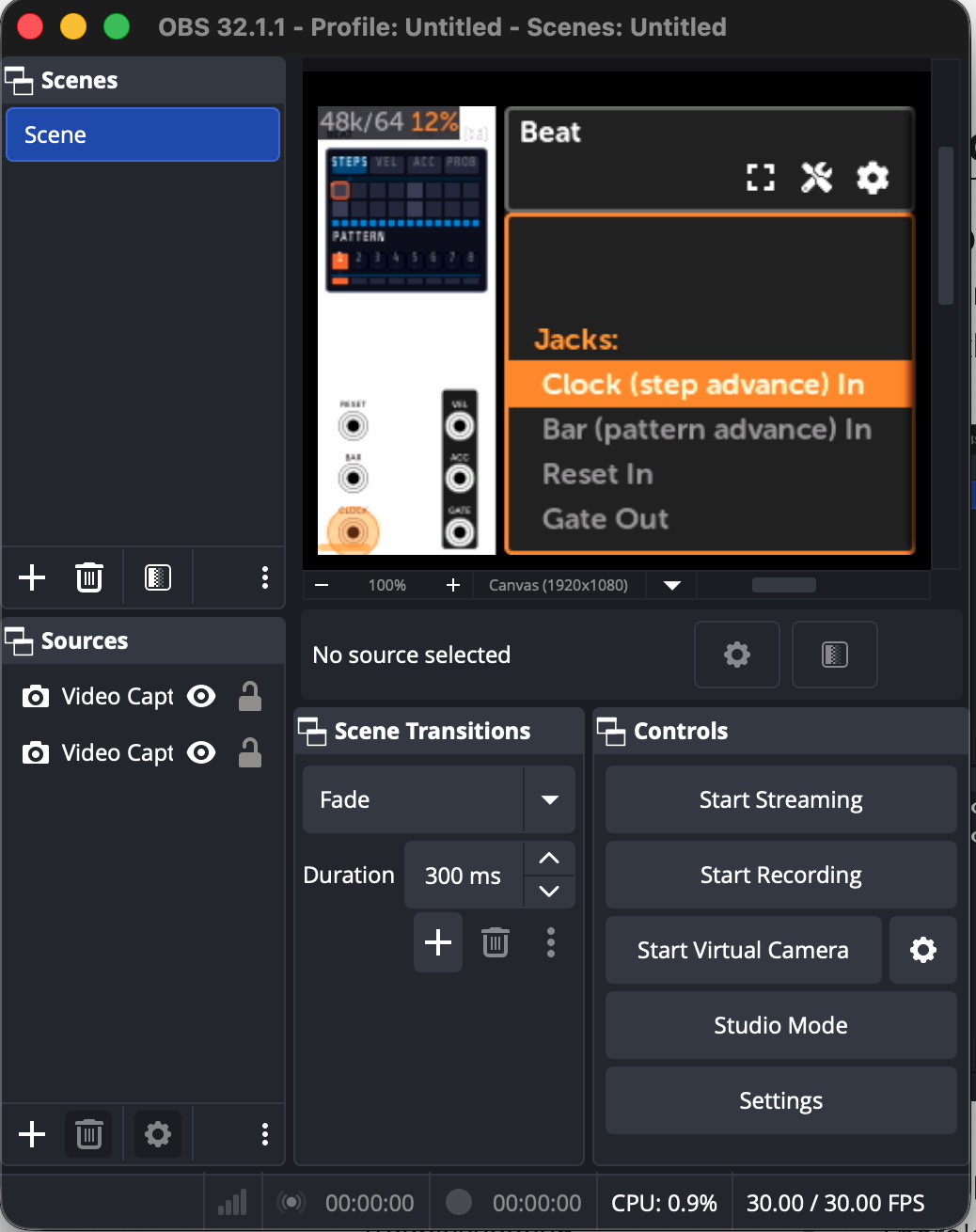Click 30.00 / 30.00 FPS status text

(x=836, y=1203)
